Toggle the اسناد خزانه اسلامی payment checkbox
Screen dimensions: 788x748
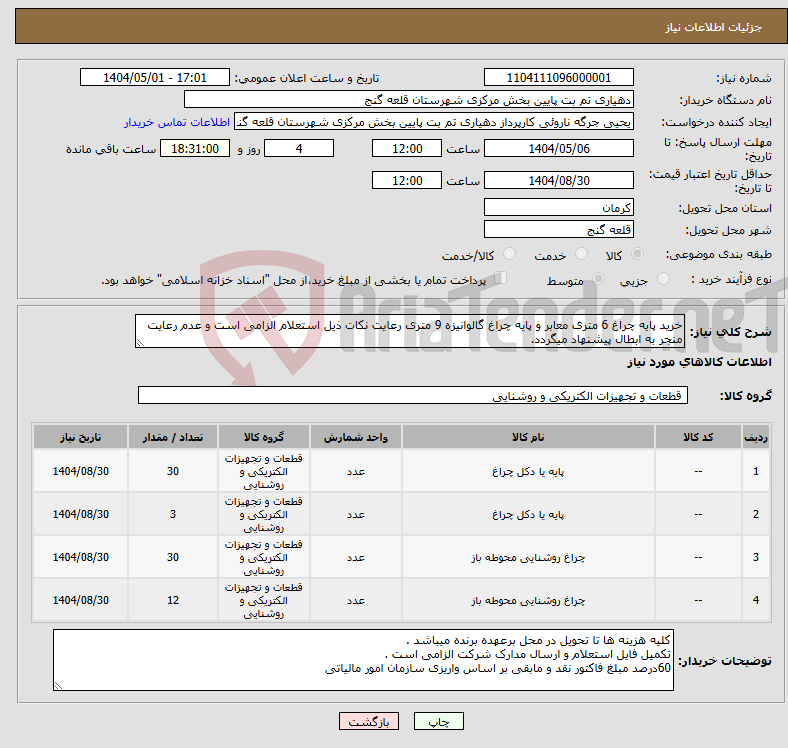click(x=501, y=278)
